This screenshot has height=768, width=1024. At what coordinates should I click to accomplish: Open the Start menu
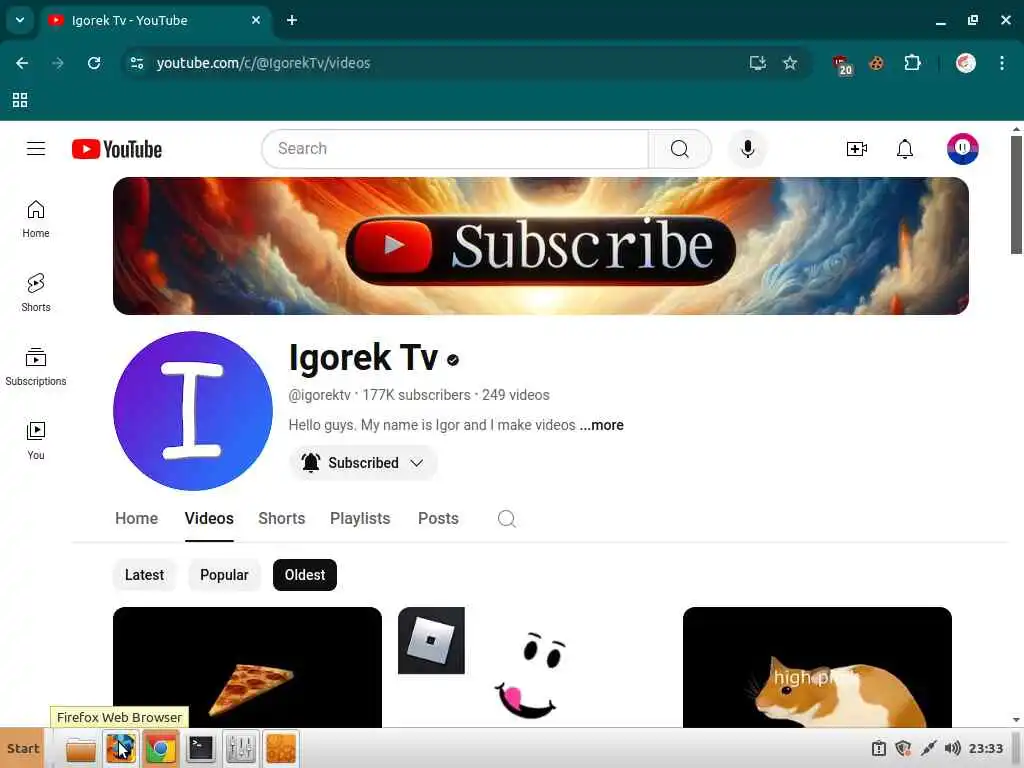22,748
